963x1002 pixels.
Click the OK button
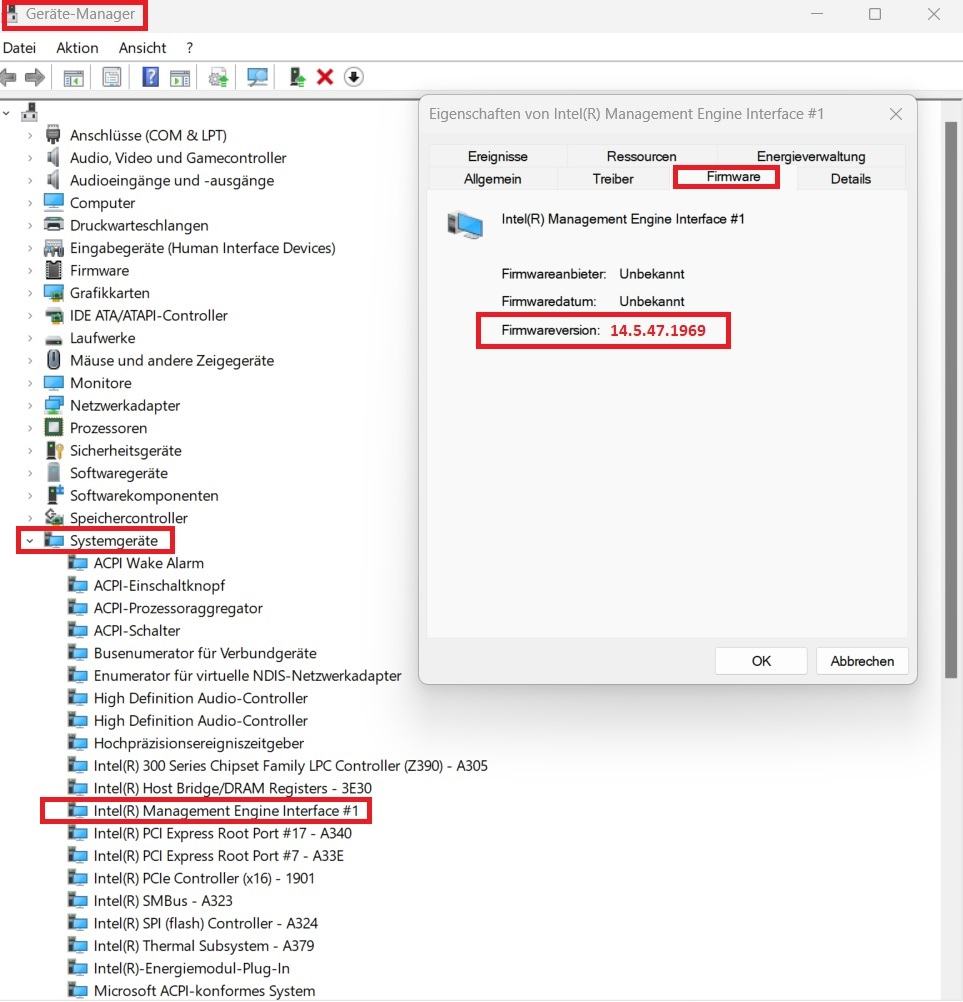pyautogui.click(x=761, y=661)
